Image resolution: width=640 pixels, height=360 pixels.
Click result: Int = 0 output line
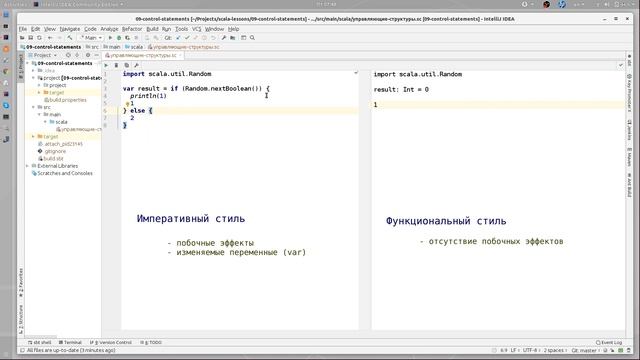tap(401, 89)
